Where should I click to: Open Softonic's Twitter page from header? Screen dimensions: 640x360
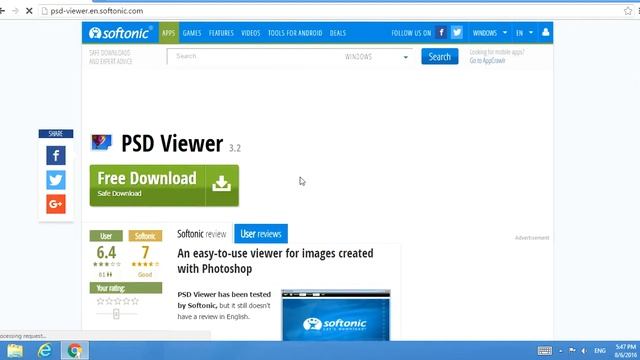click(457, 33)
